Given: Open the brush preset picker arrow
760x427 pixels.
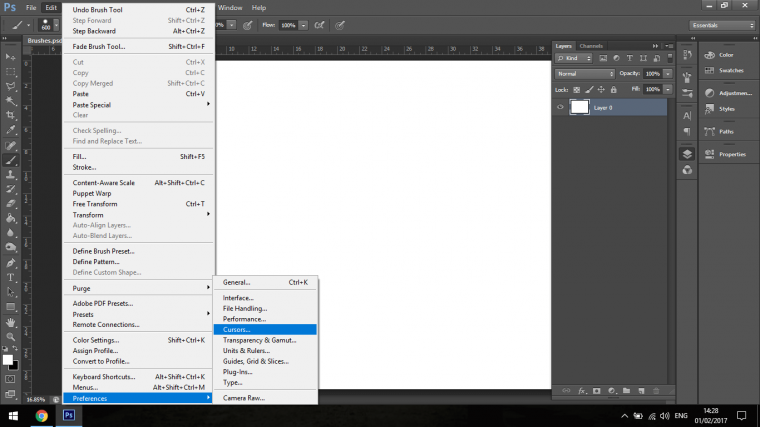Looking at the screenshot, I should [56, 25].
